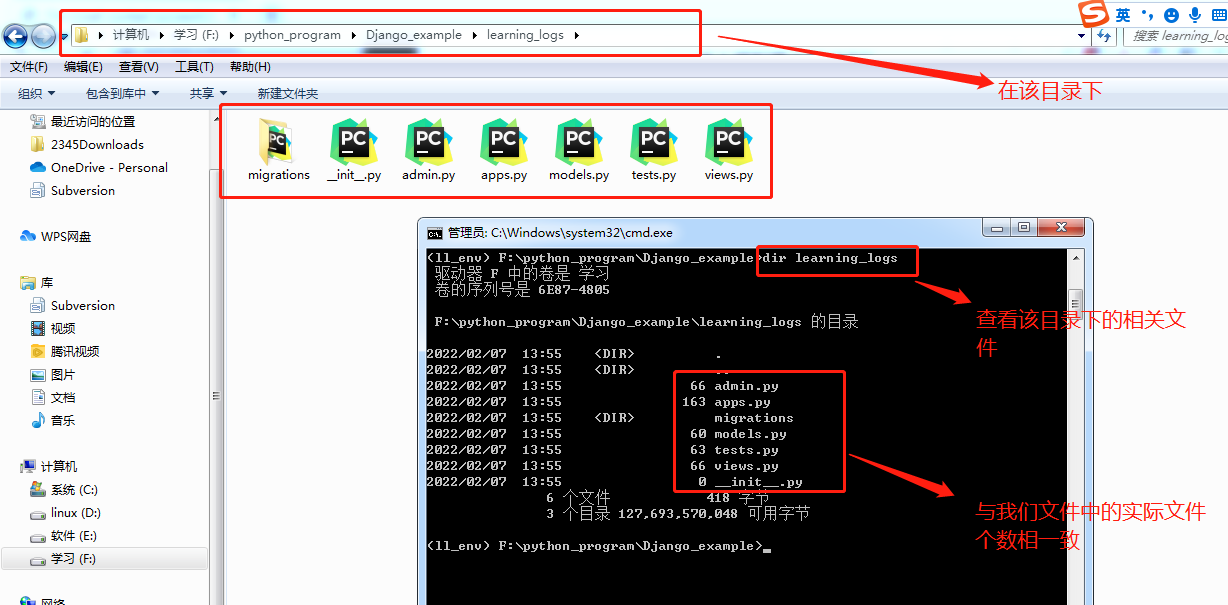Open WPS网盘 in sidebar

point(56,236)
